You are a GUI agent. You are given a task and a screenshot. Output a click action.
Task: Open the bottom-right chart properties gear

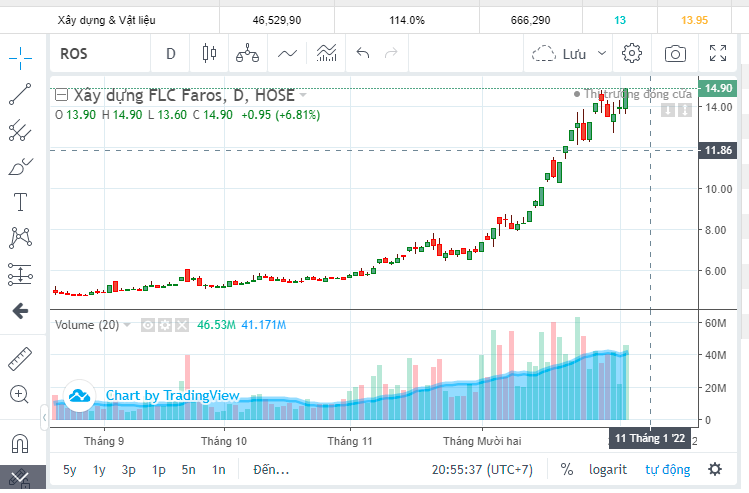715,469
